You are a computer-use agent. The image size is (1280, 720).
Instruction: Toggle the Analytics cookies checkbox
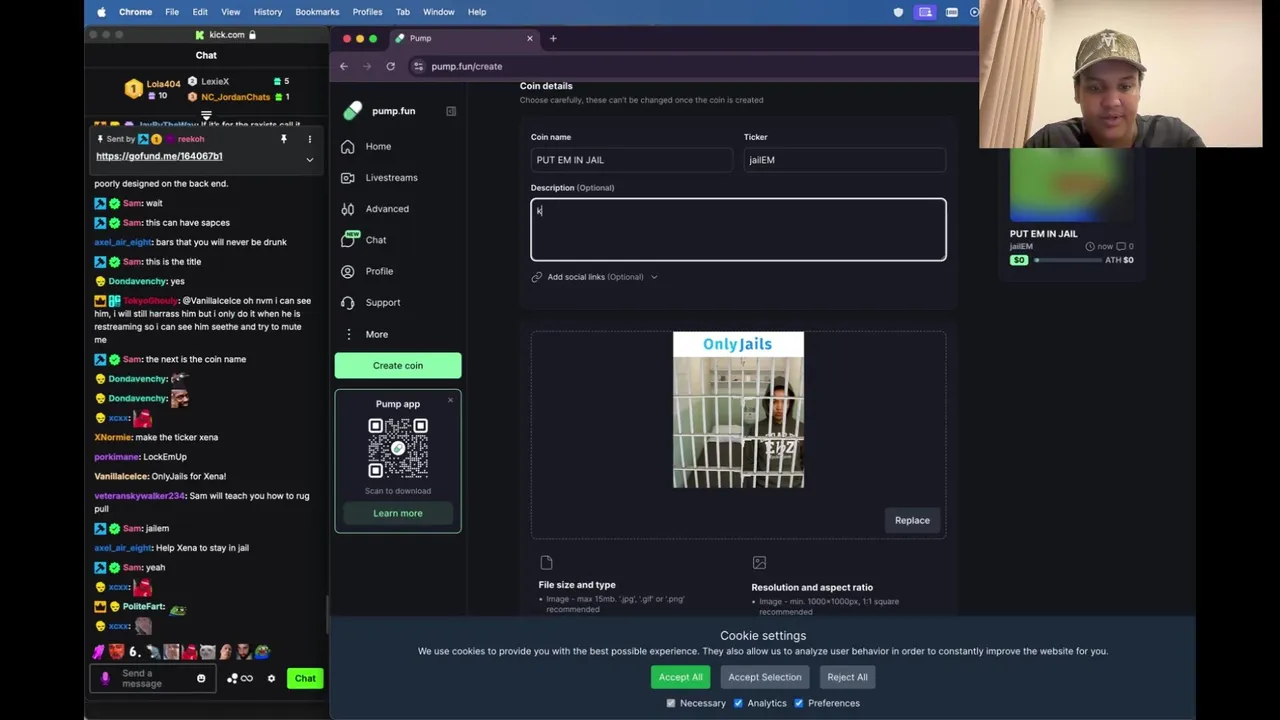pos(738,703)
